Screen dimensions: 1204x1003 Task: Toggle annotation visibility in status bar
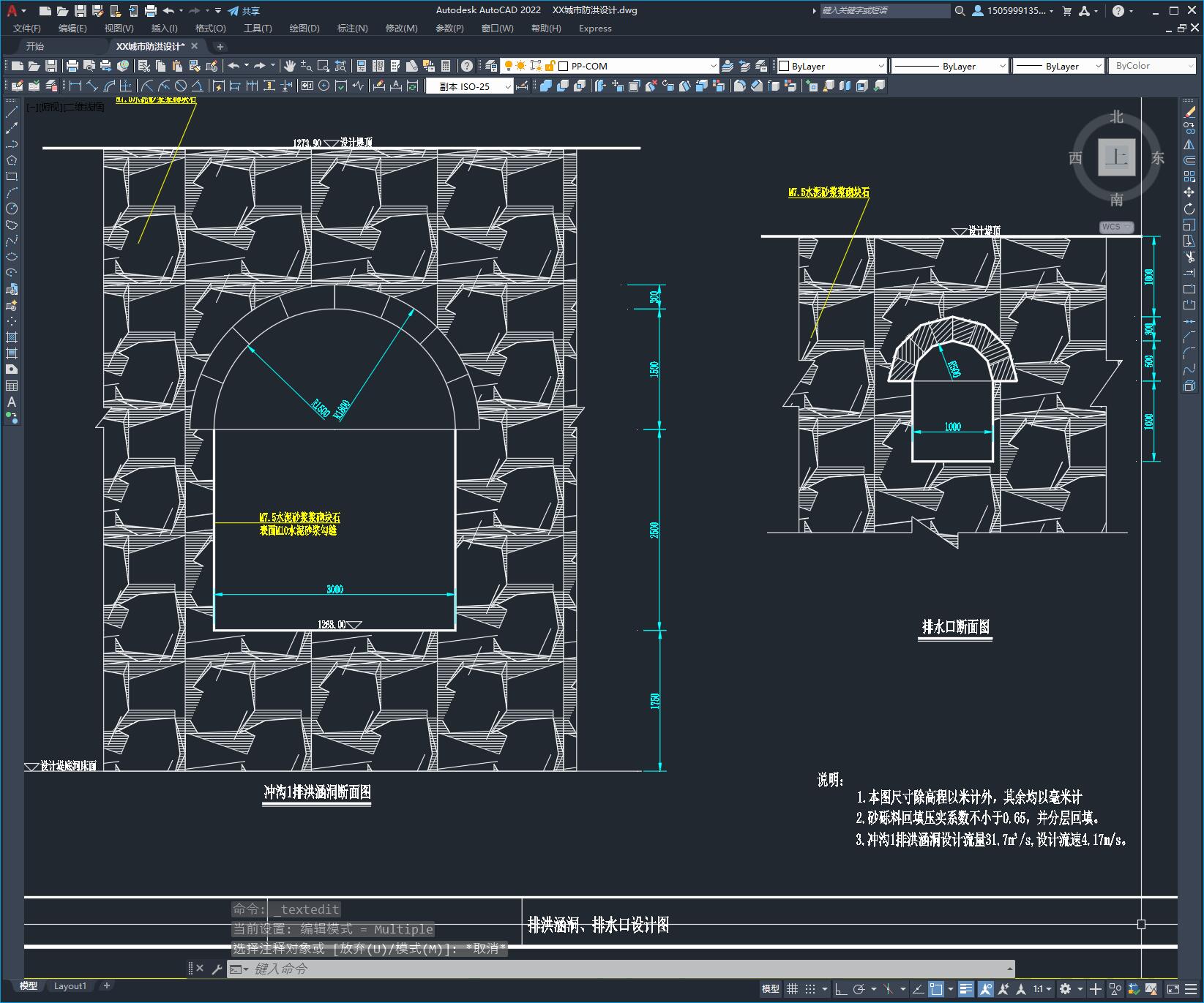[986, 989]
